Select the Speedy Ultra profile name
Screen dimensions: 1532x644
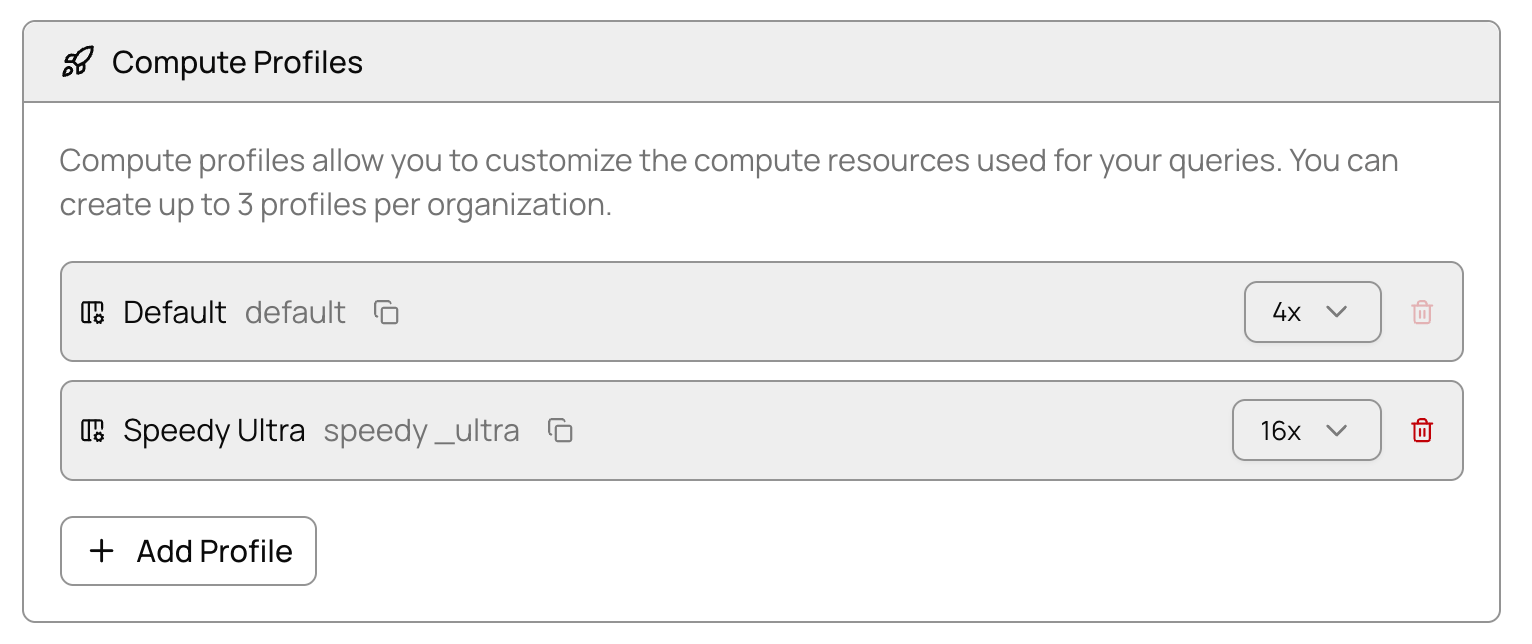click(214, 431)
